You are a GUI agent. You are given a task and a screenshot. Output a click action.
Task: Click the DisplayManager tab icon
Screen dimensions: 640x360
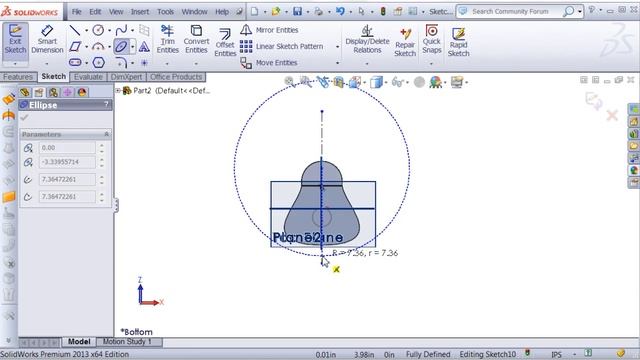[82, 92]
